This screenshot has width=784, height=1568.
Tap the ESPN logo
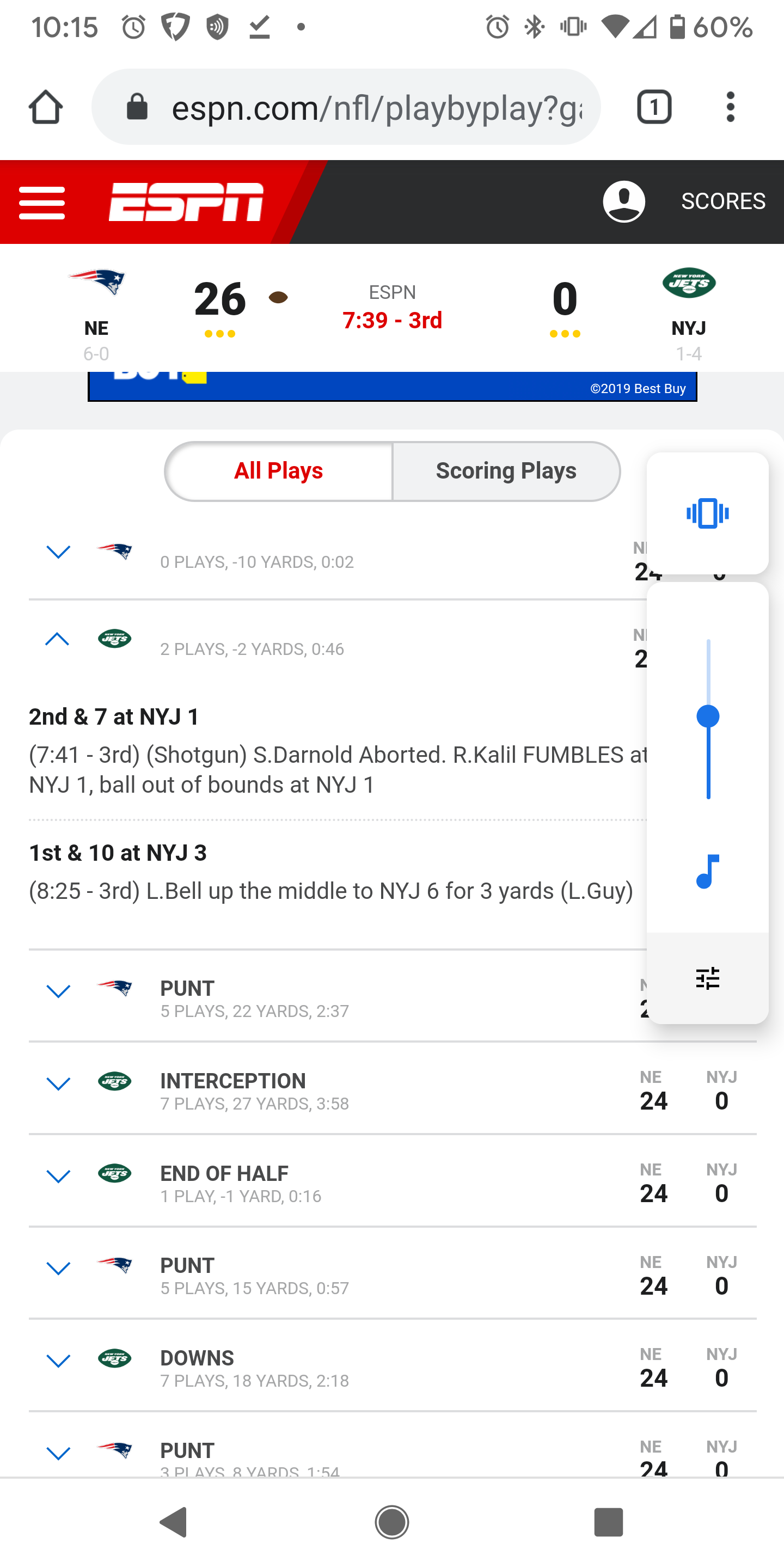[x=186, y=201]
